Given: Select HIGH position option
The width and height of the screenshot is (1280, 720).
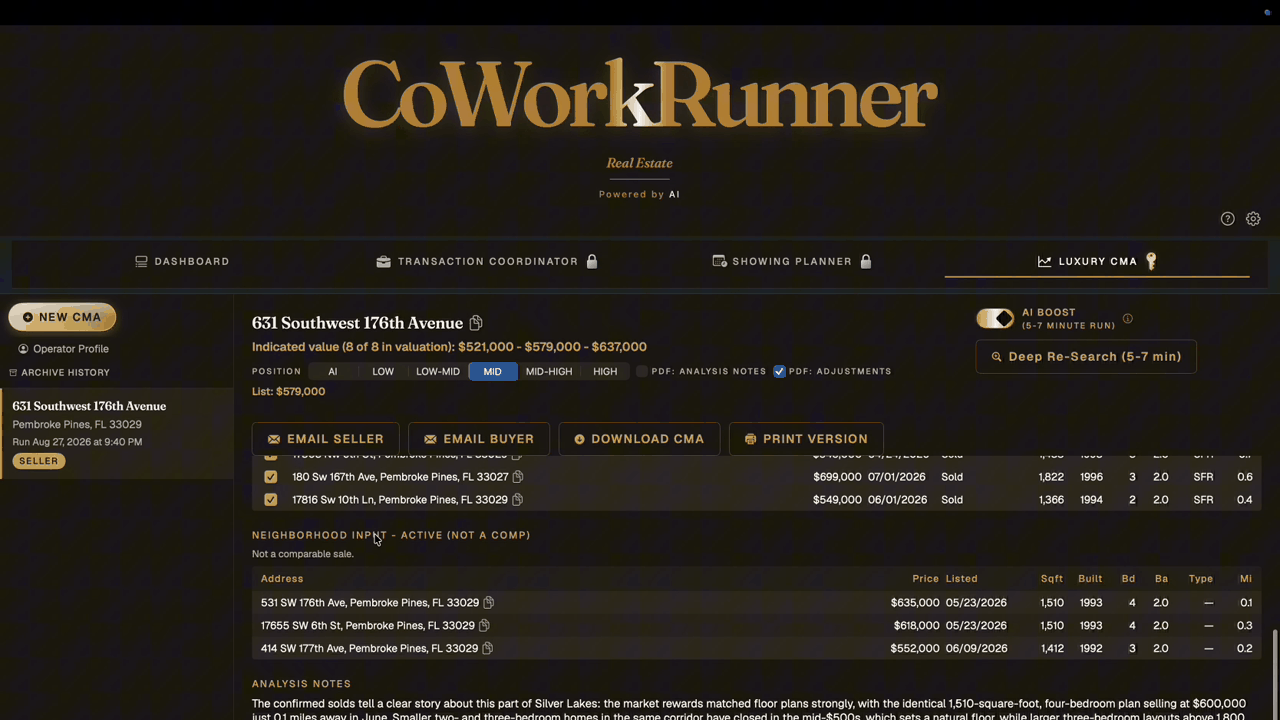Looking at the screenshot, I should (605, 372).
